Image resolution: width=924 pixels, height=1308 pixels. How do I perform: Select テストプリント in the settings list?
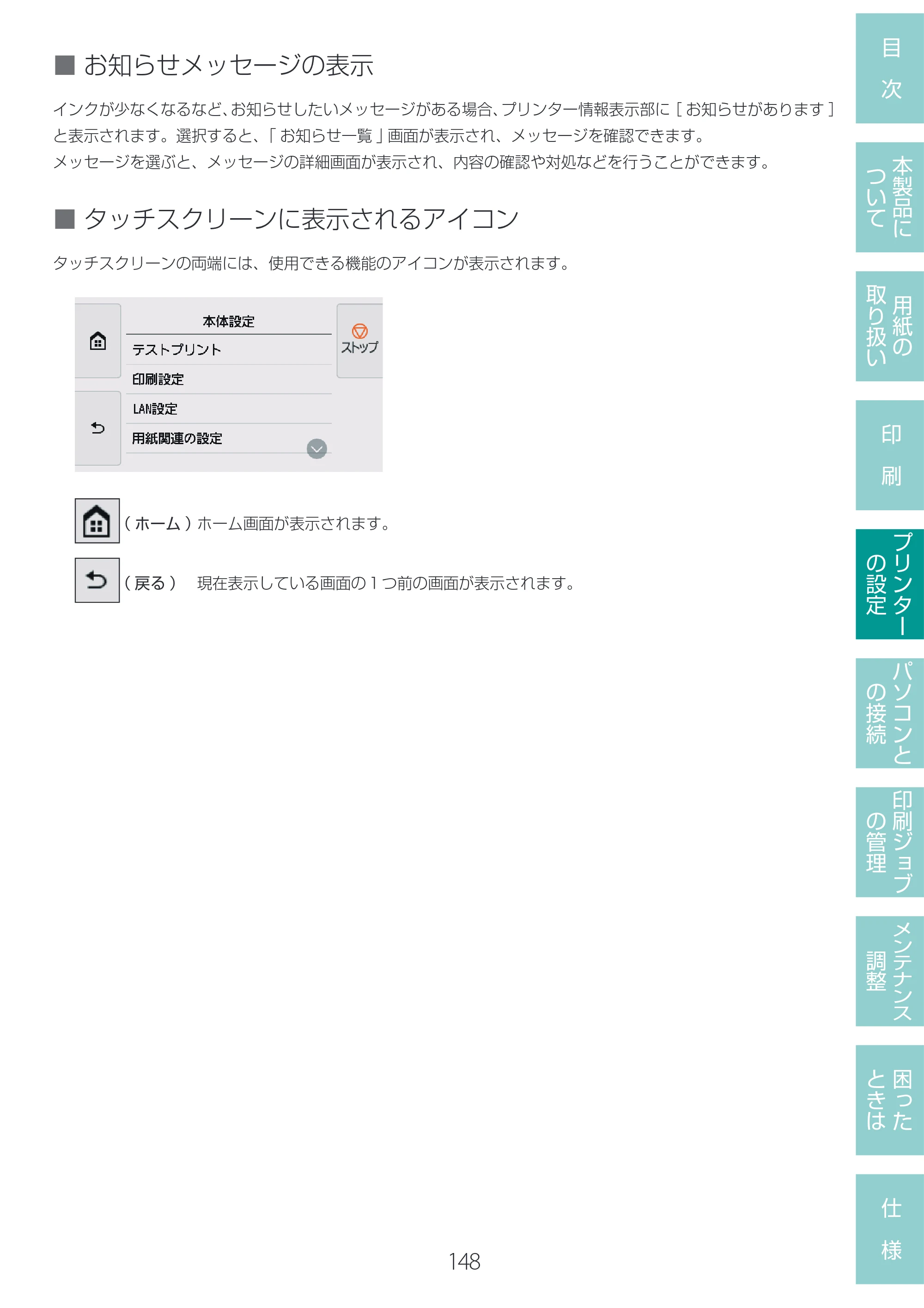tap(229, 349)
